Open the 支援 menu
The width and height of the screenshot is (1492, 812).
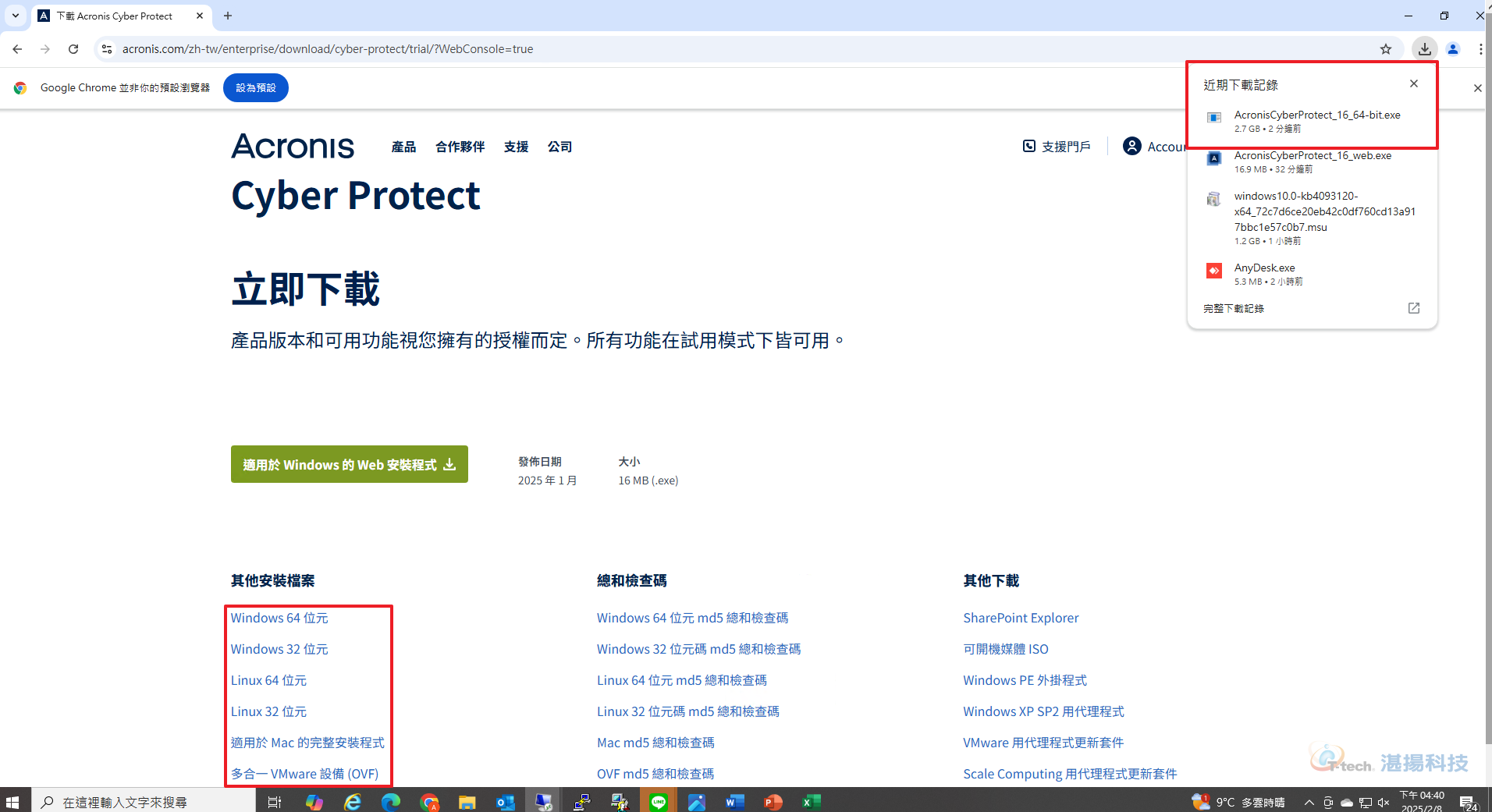tap(516, 147)
